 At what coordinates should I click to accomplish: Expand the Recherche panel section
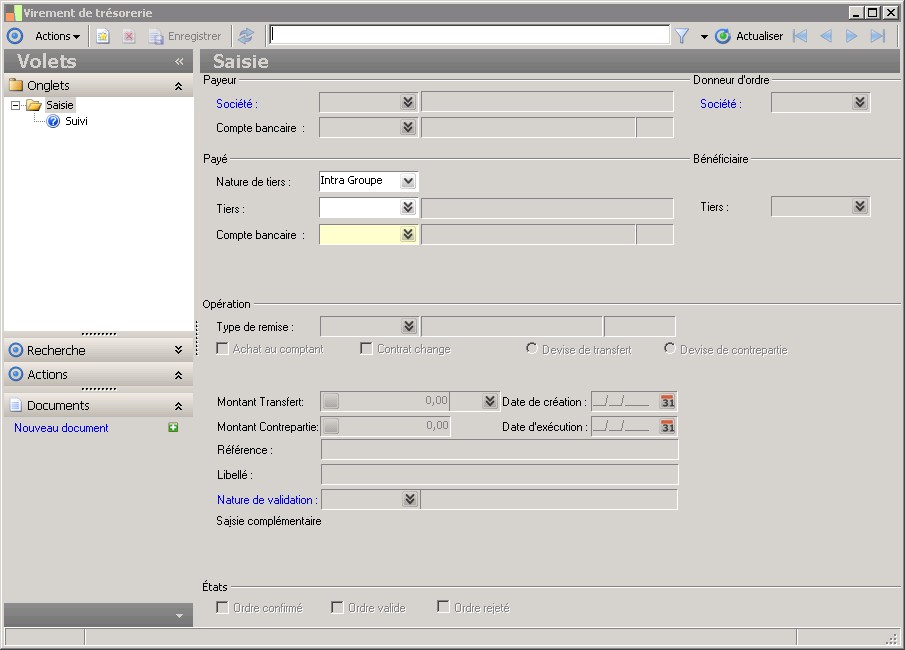178,351
